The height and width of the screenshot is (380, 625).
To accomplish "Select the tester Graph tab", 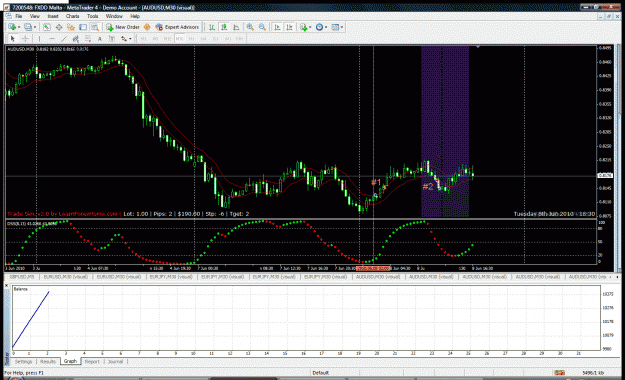I will pos(70,361).
